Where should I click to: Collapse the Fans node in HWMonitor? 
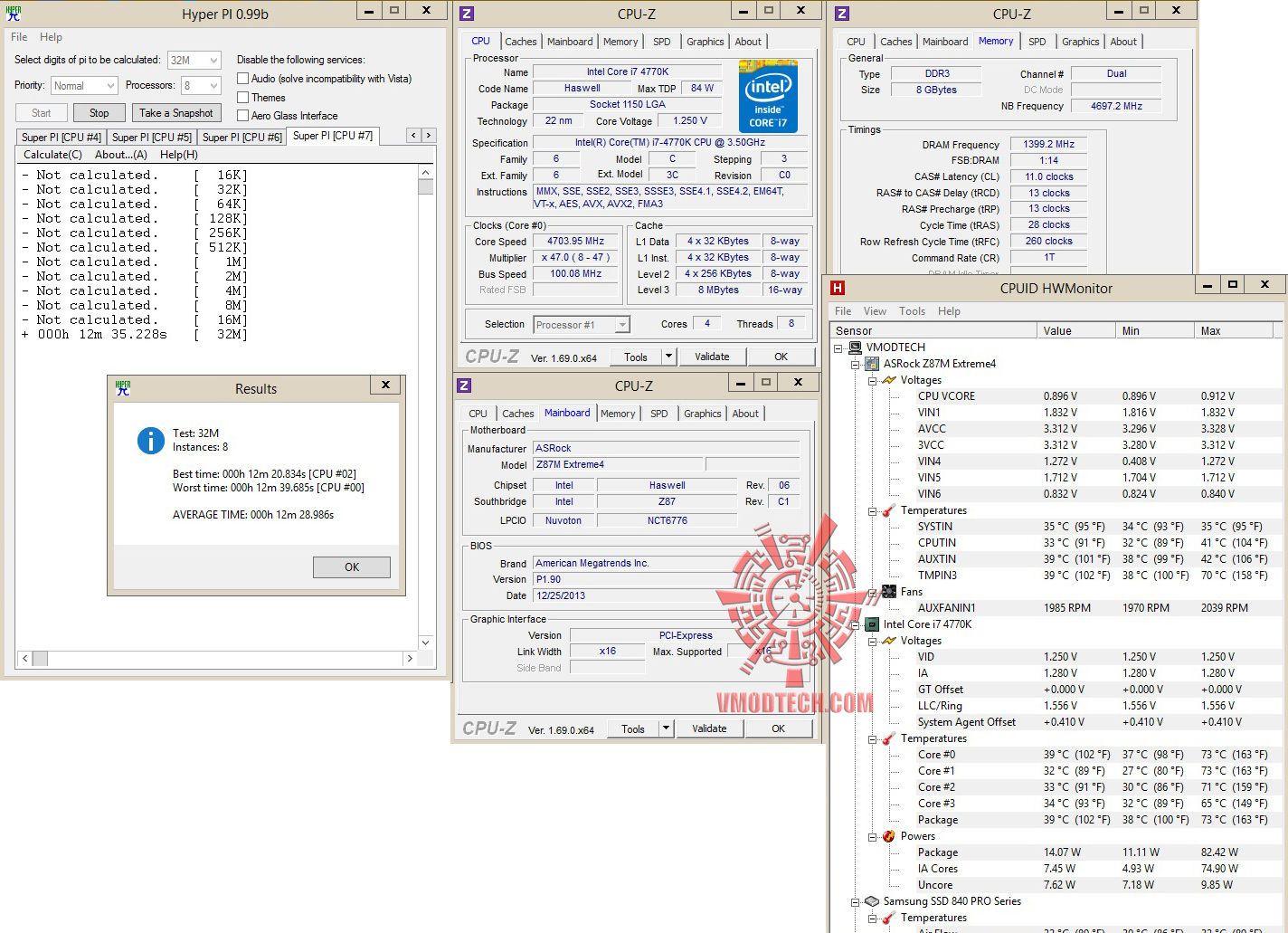(x=872, y=592)
